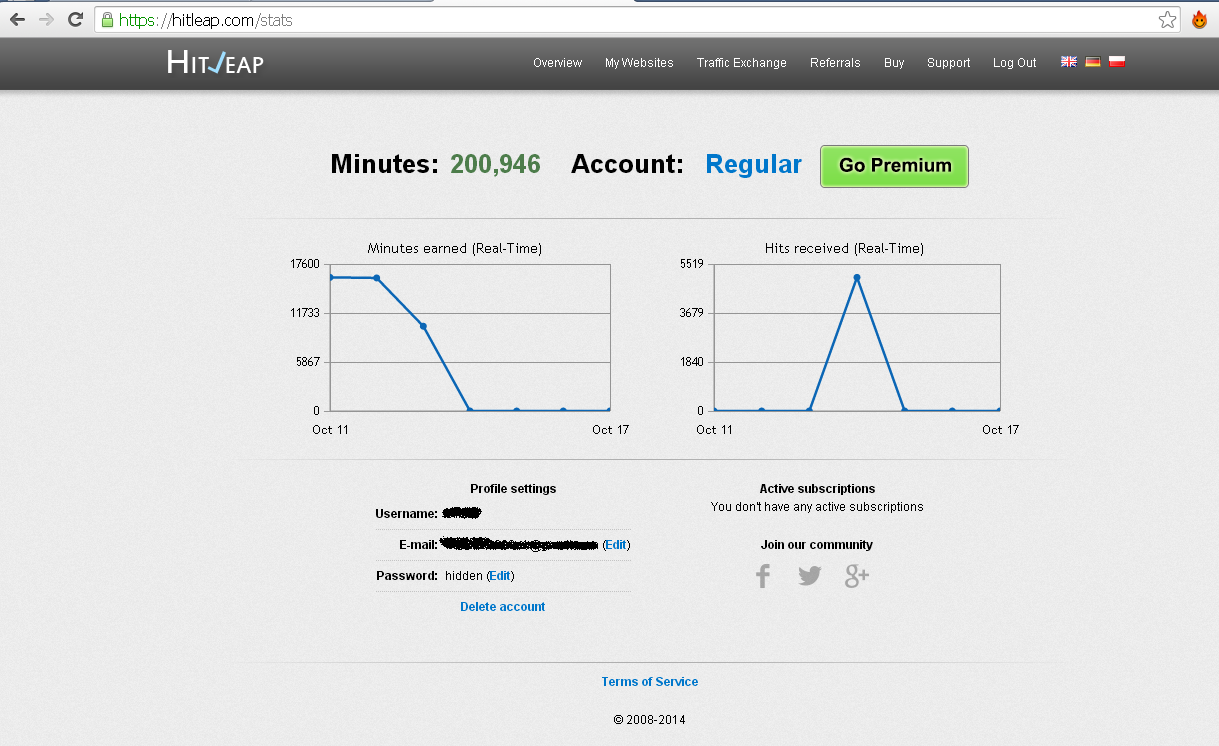Image resolution: width=1219 pixels, height=746 pixels.
Task: Click the Hits received (Real-Time) chart title
Action: [x=844, y=248]
